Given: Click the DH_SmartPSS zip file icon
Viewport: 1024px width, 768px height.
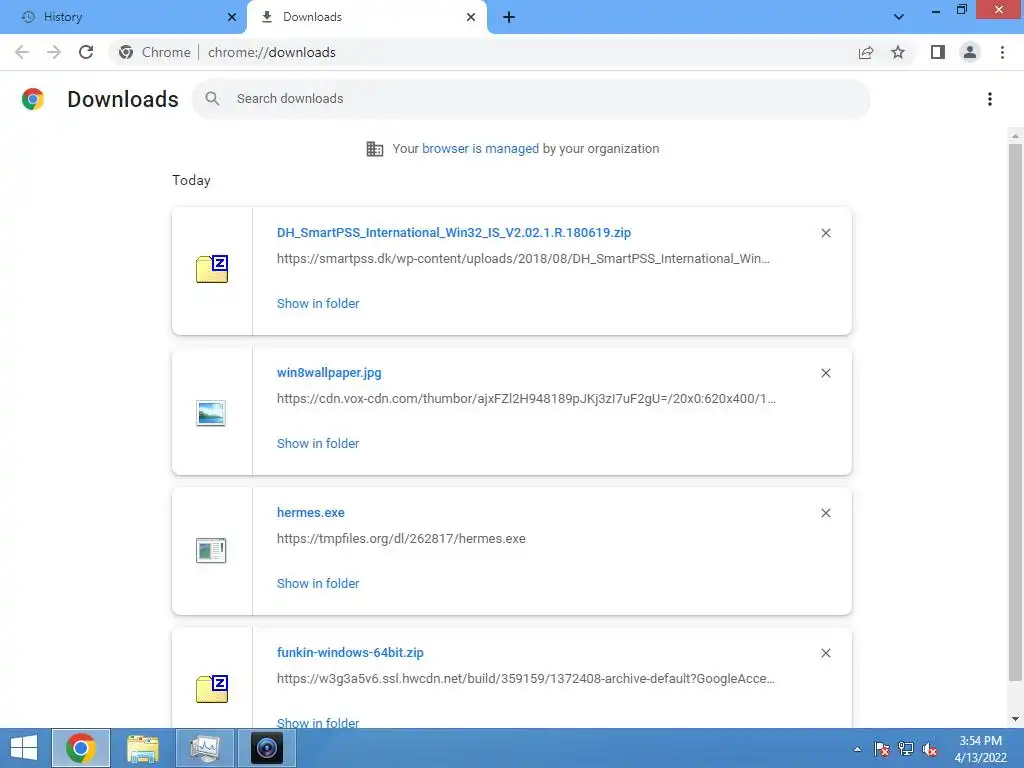Looking at the screenshot, I should click(212, 269).
